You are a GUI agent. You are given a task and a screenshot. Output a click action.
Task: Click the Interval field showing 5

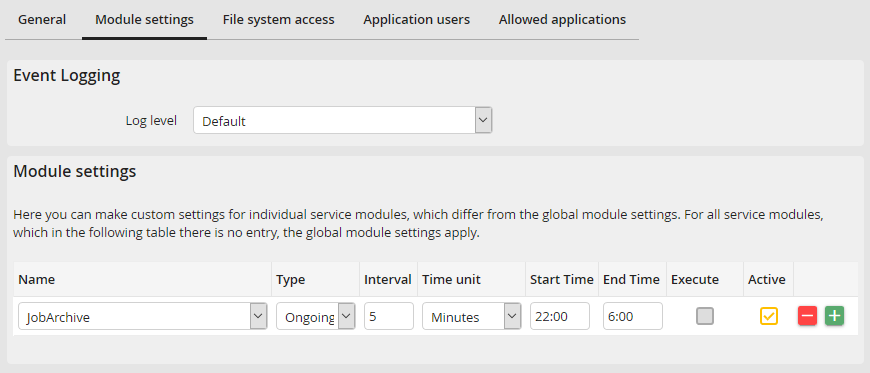(x=389, y=316)
